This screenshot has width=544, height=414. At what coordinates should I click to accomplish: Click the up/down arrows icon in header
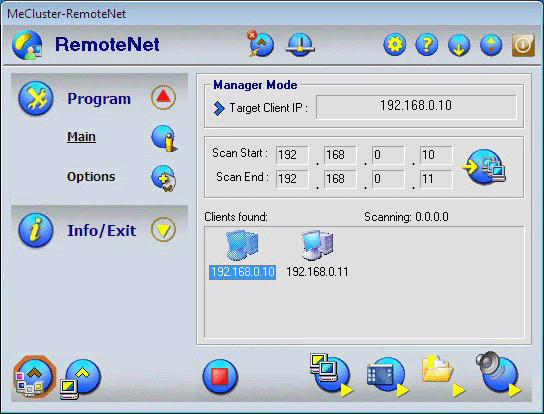click(491, 45)
